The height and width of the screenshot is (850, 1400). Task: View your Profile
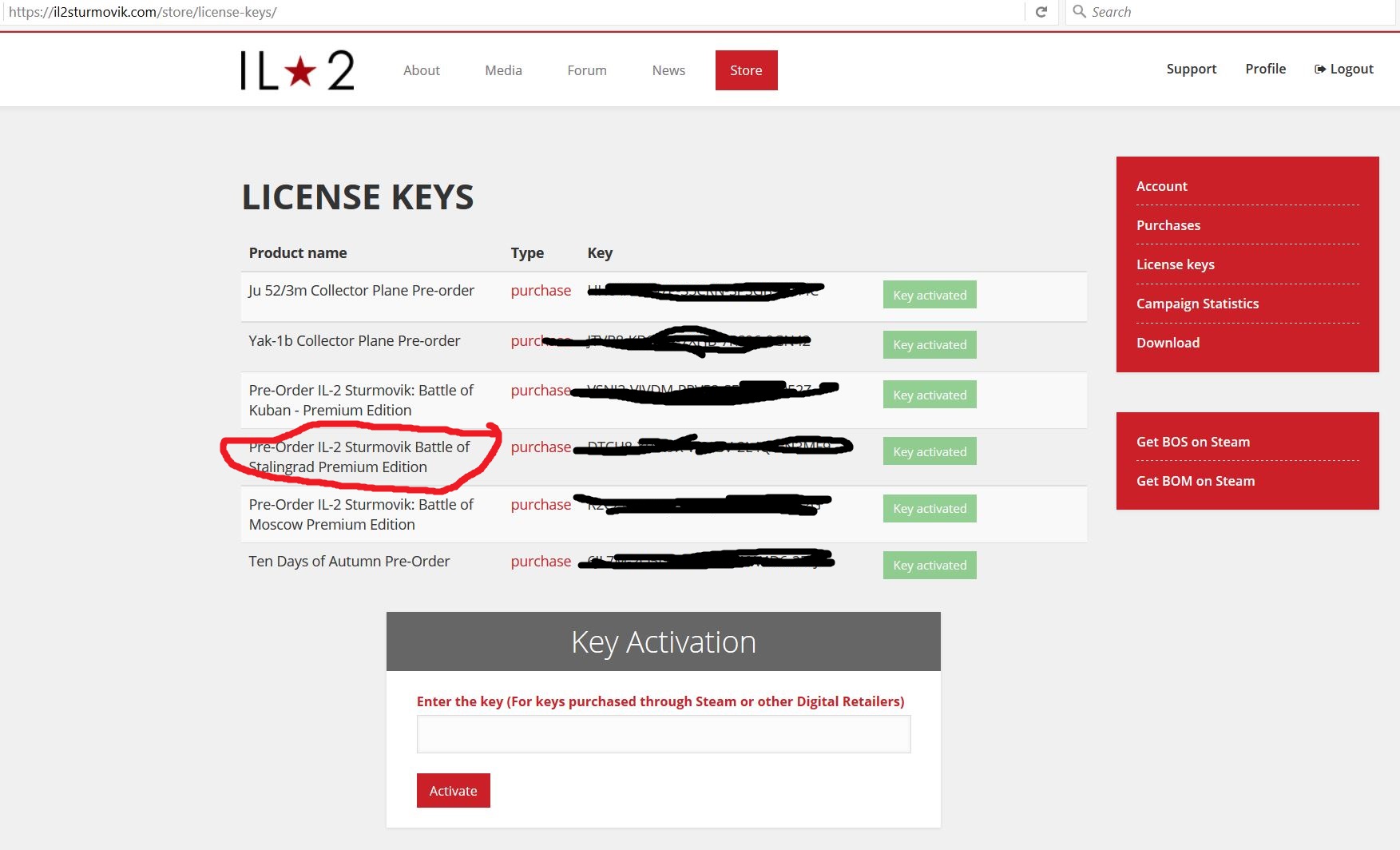click(x=1266, y=69)
